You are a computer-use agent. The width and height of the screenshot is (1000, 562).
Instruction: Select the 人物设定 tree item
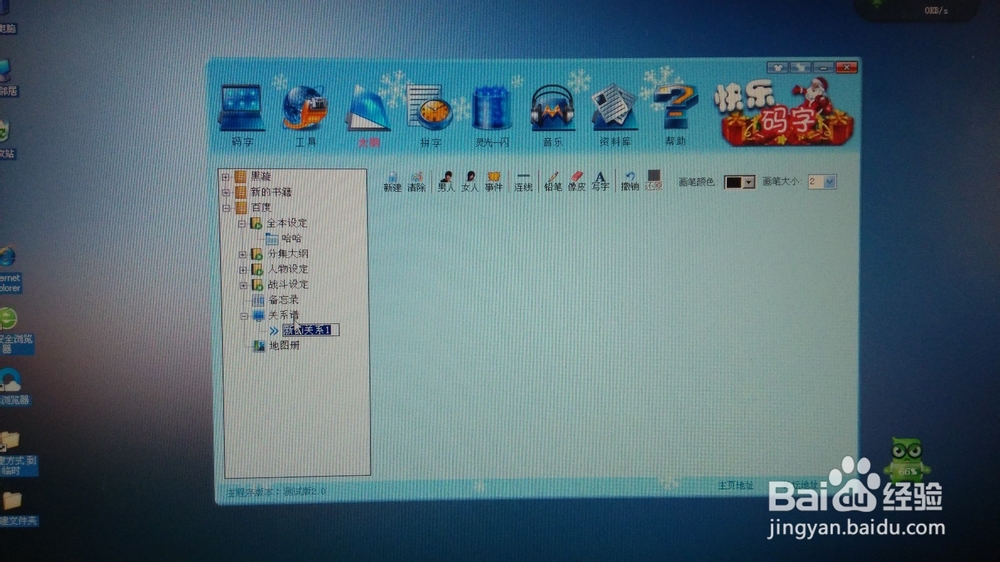288,269
